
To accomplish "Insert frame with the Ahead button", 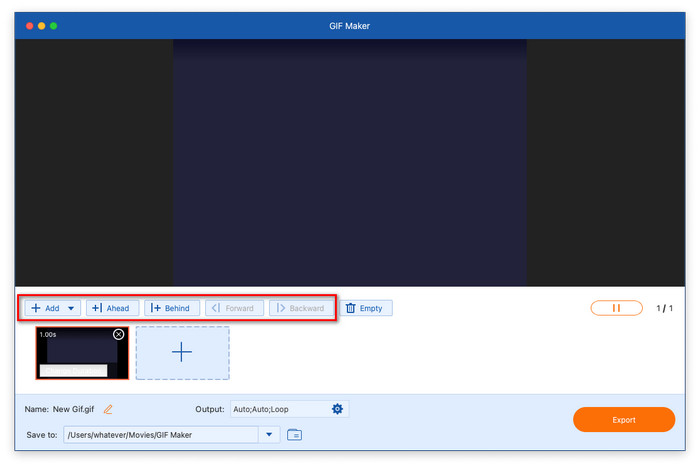I will click(x=112, y=308).
